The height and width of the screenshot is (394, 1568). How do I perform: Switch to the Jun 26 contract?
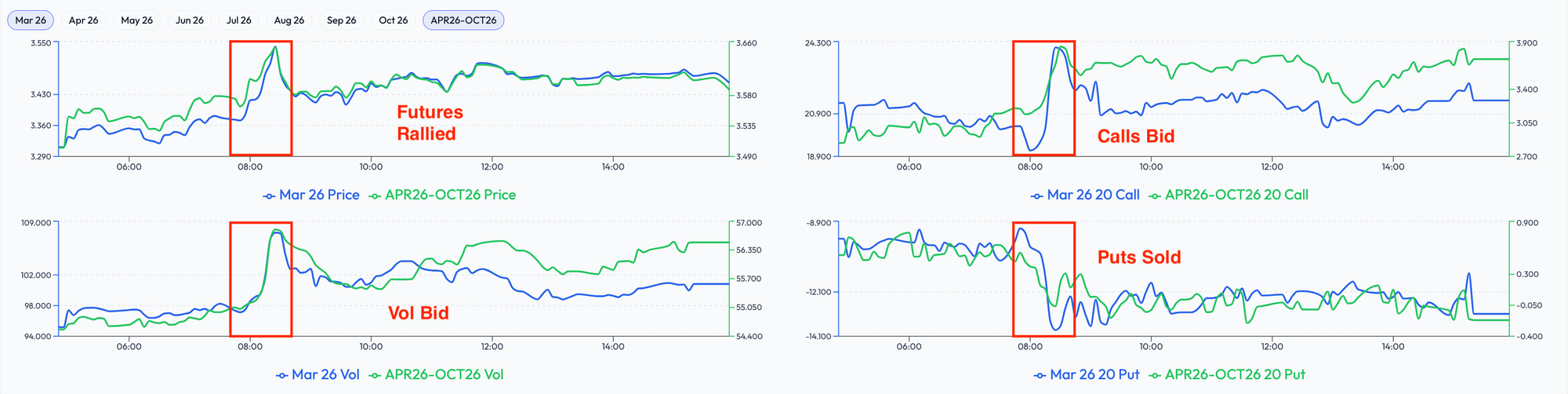coord(190,20)
